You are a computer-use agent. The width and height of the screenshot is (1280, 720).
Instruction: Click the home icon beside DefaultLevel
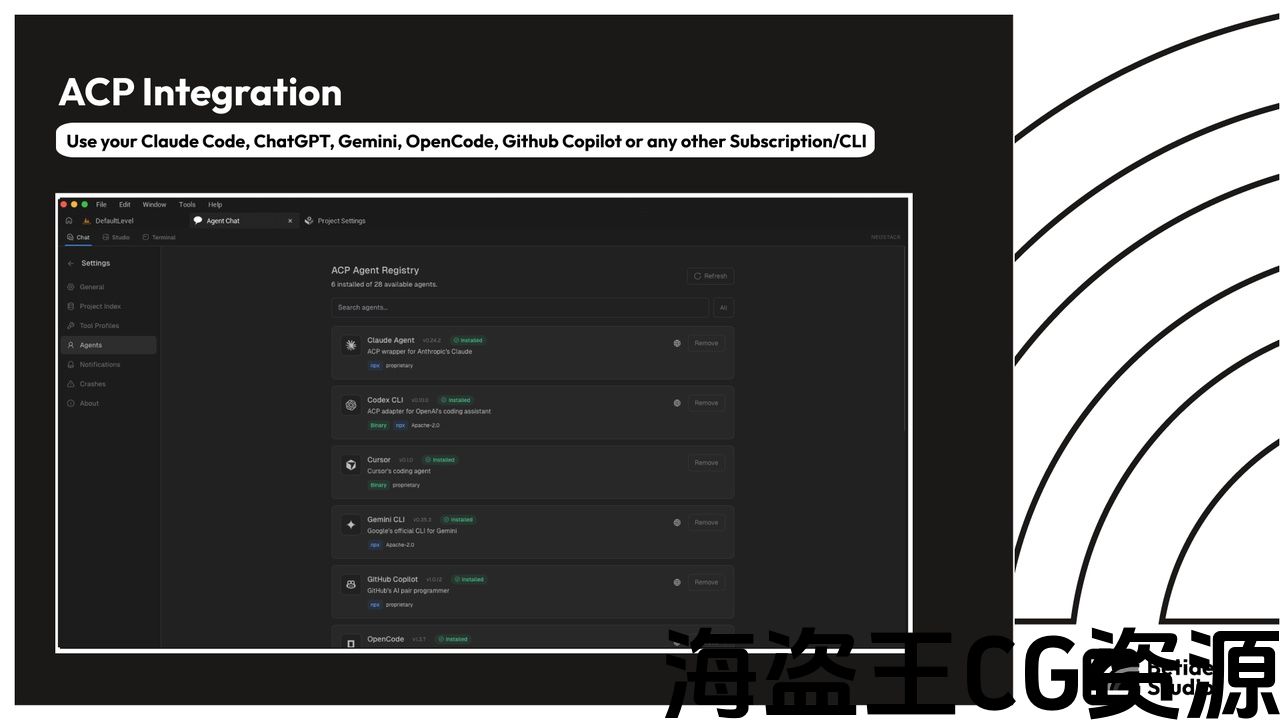[69, 221]
